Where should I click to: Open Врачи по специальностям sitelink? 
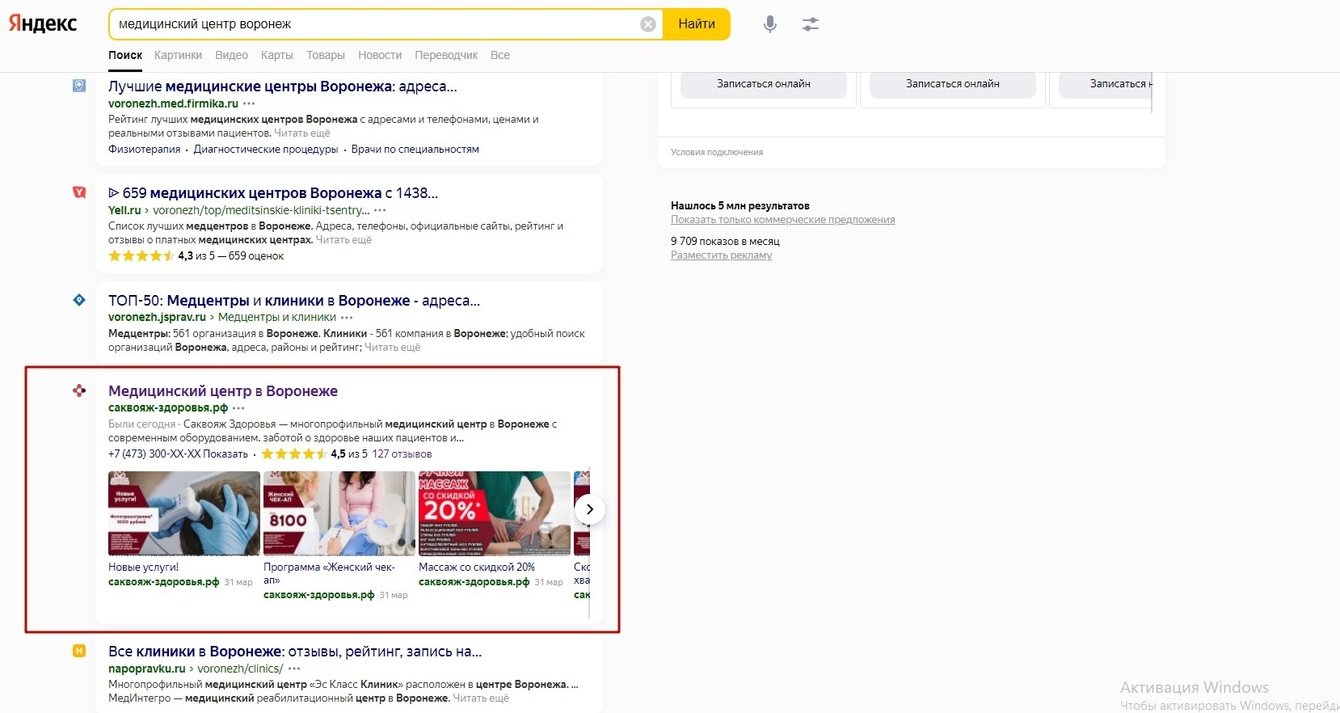pos(415,149)
